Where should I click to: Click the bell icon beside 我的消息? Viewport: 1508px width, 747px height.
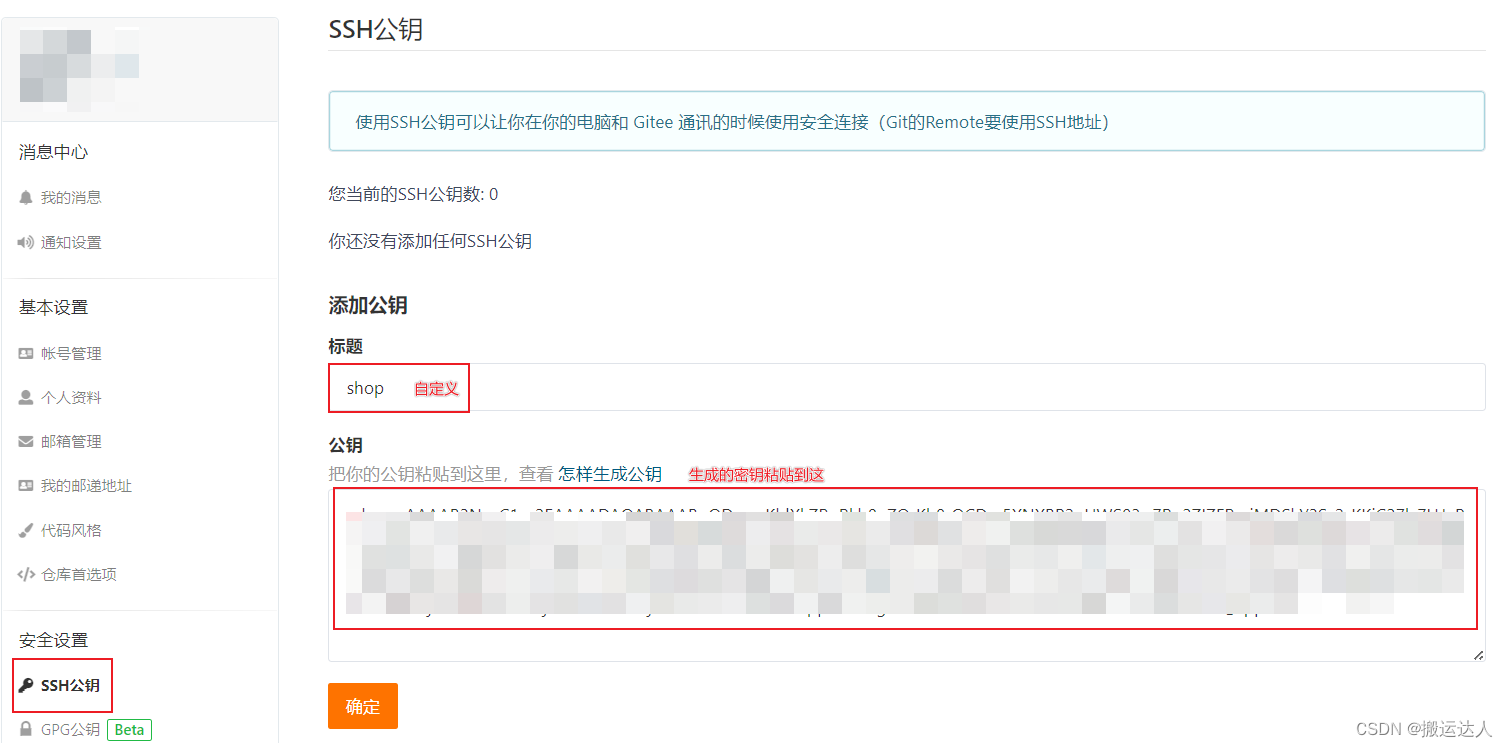point(26,198)
